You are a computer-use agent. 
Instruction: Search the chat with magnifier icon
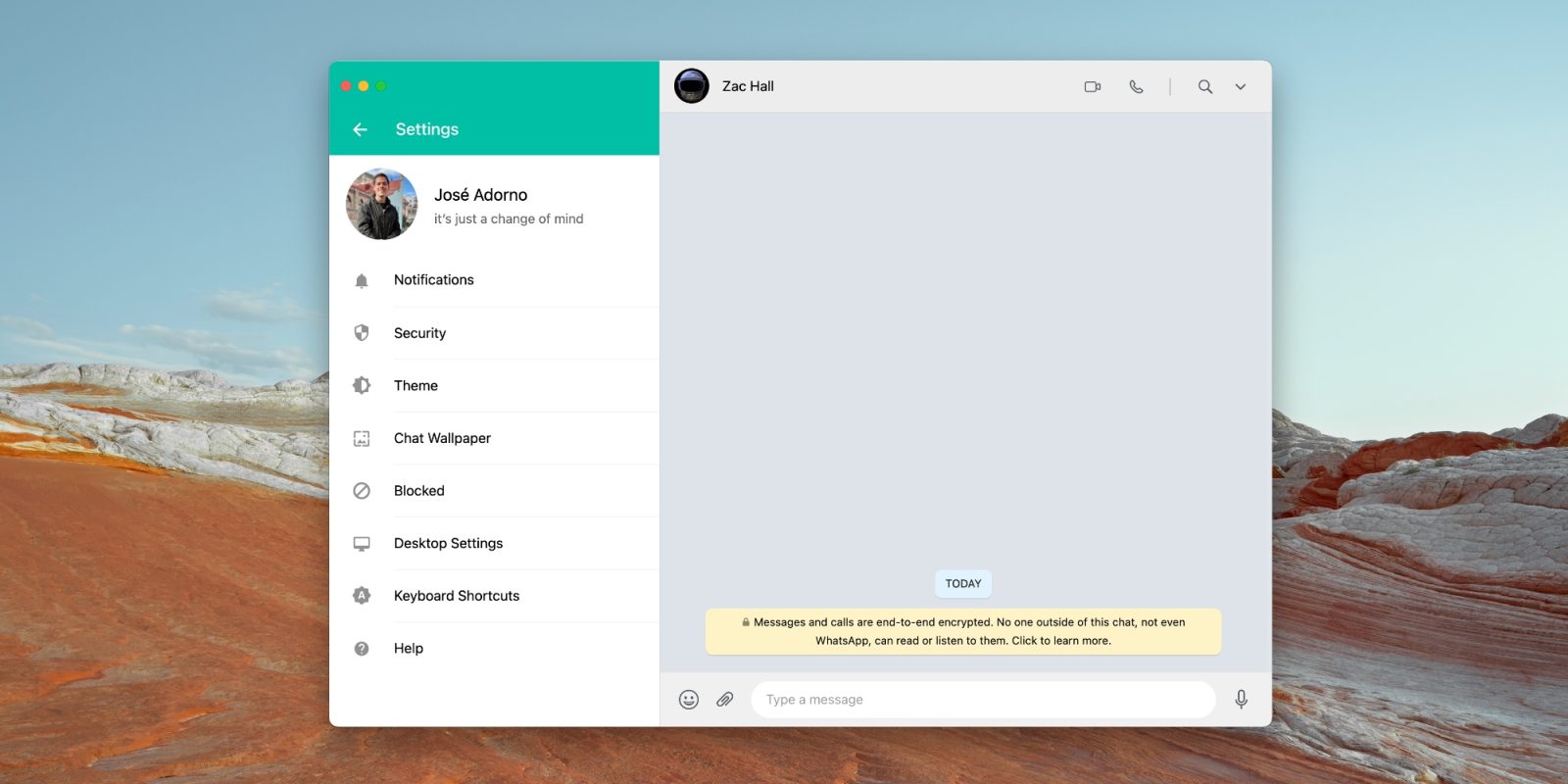click(x=1204, y=87)
